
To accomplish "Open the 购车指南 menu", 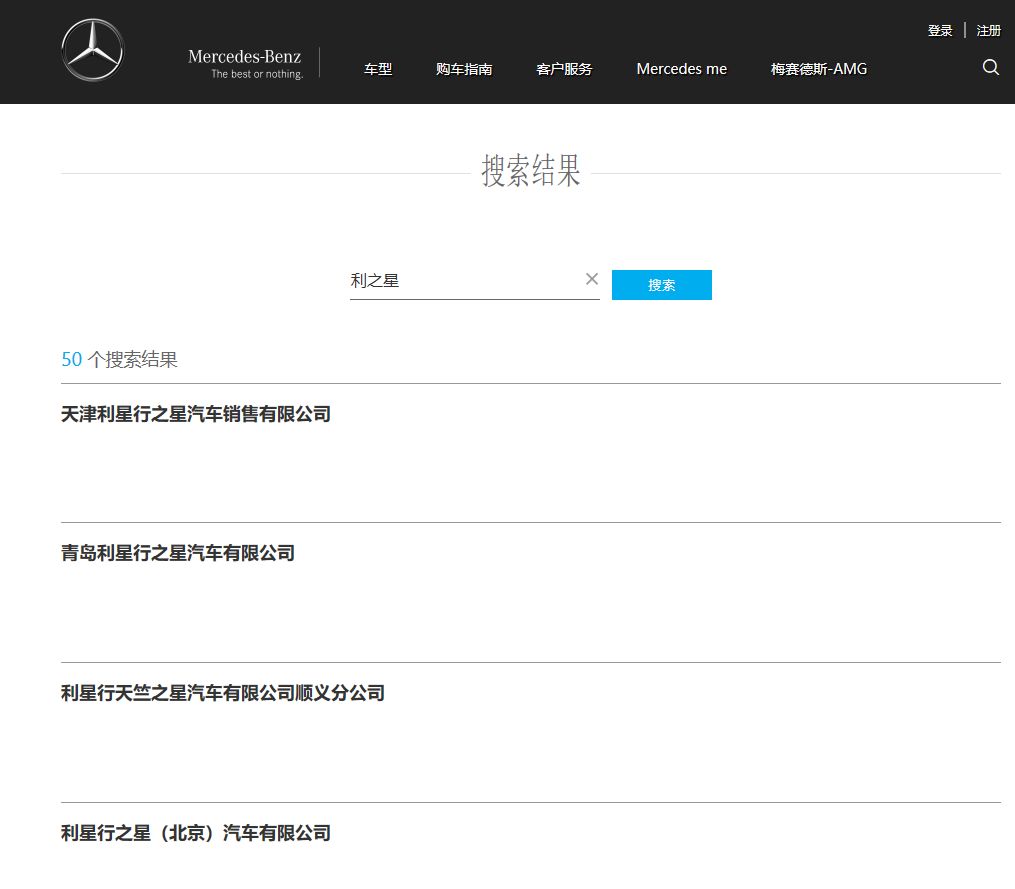I will [x=464, y=69].
